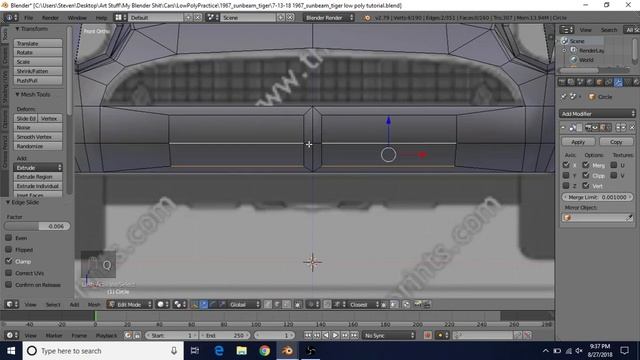Open the No Sync playback dropdown
Image resolution: width=640 pixels, height=360 pixels.
click(389, 335)
